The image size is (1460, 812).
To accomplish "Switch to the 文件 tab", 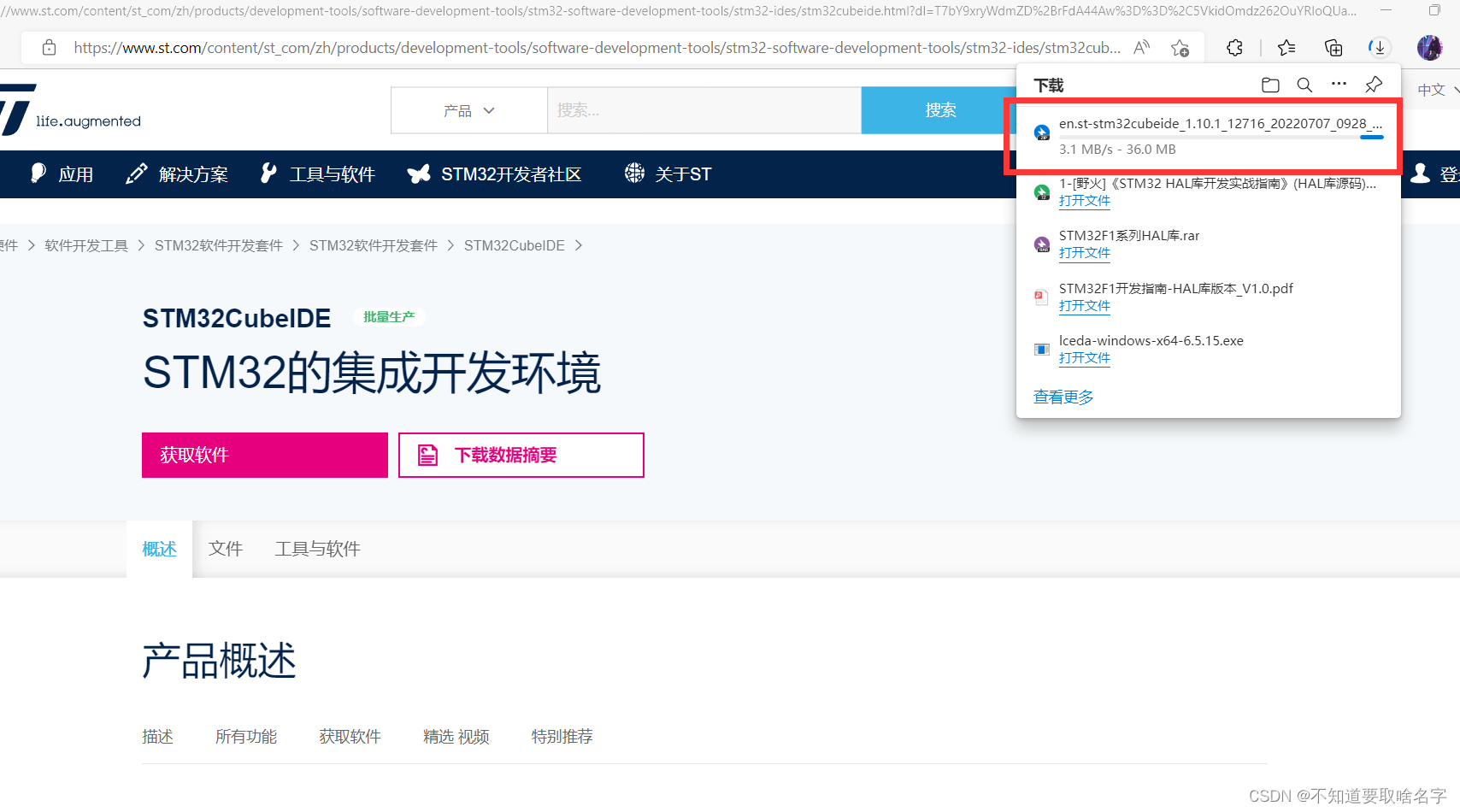I will (x=226, y=549).
